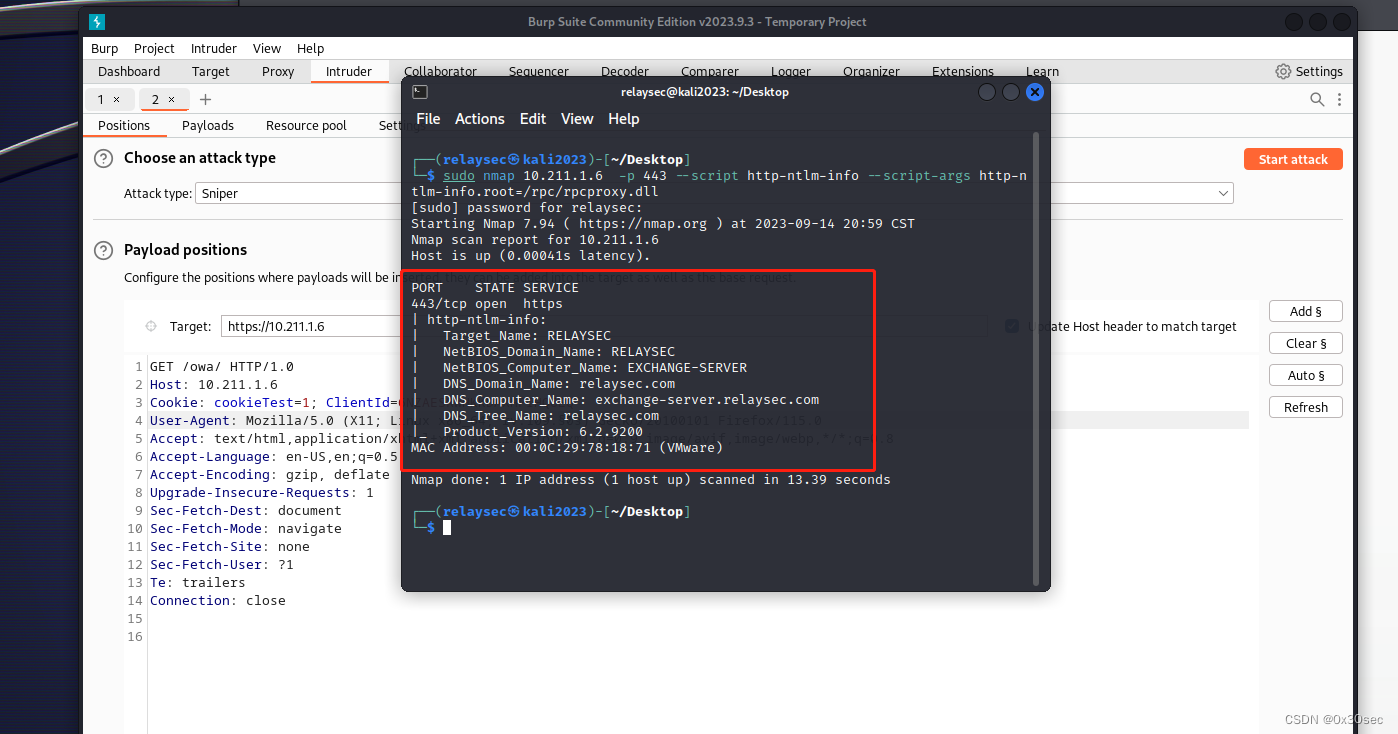1398x734 pixels.
Task: Open the Burp menu
Action: pos(104,48)
